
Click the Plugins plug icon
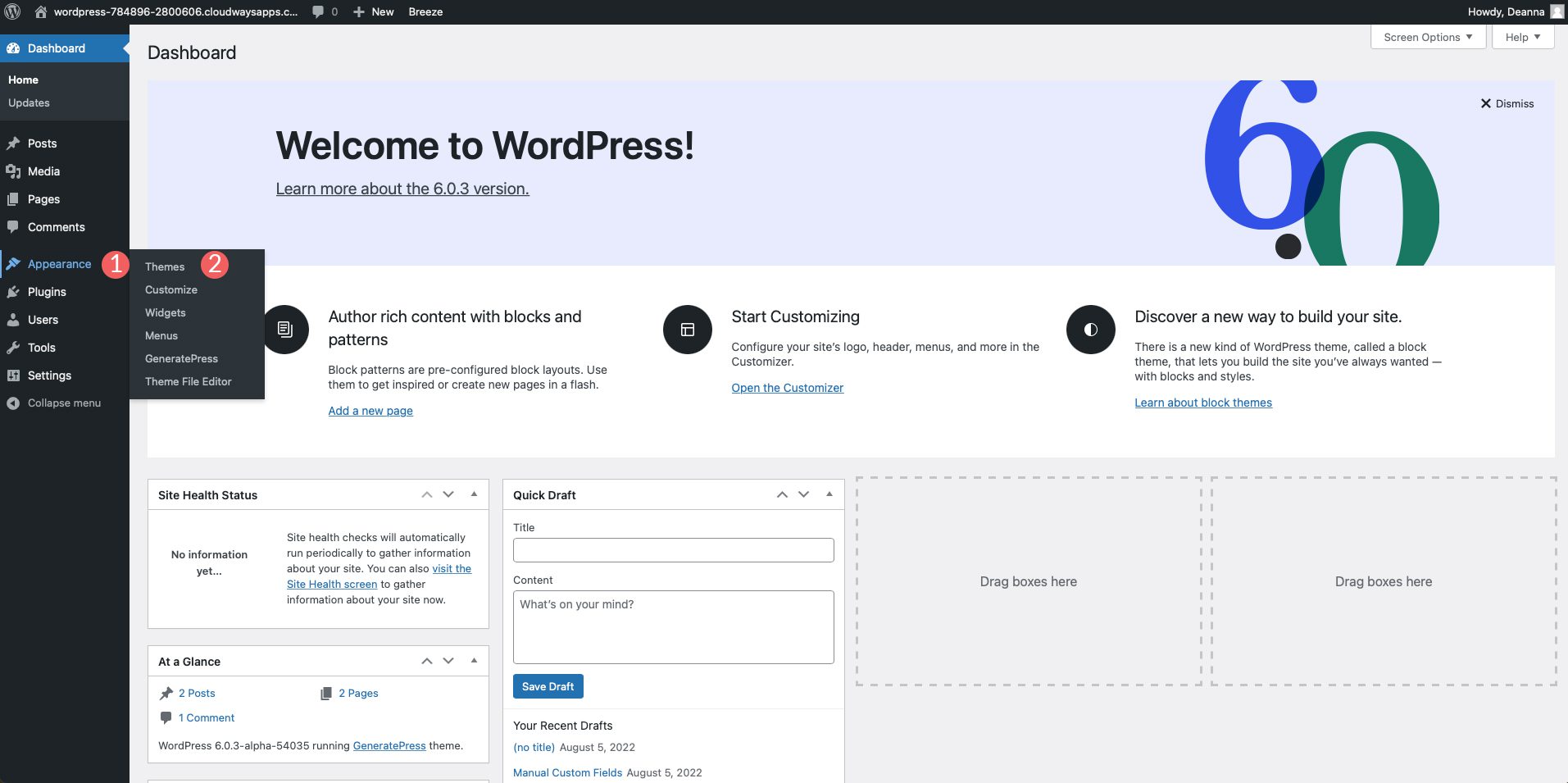point(14,292)
